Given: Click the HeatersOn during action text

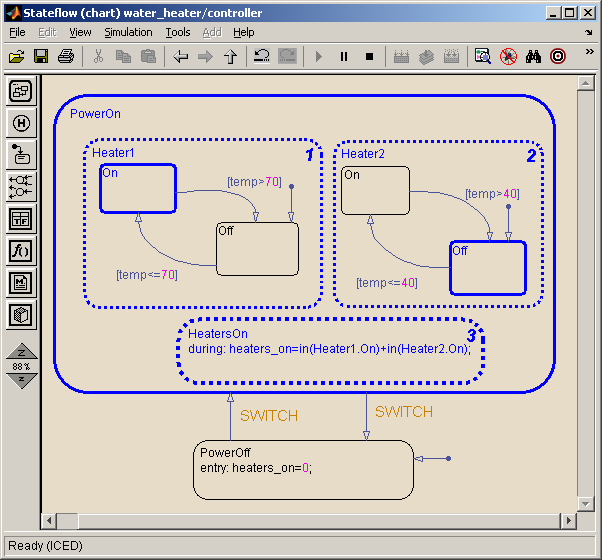Looking at the screenshot, I should click(x=329, y=349).
